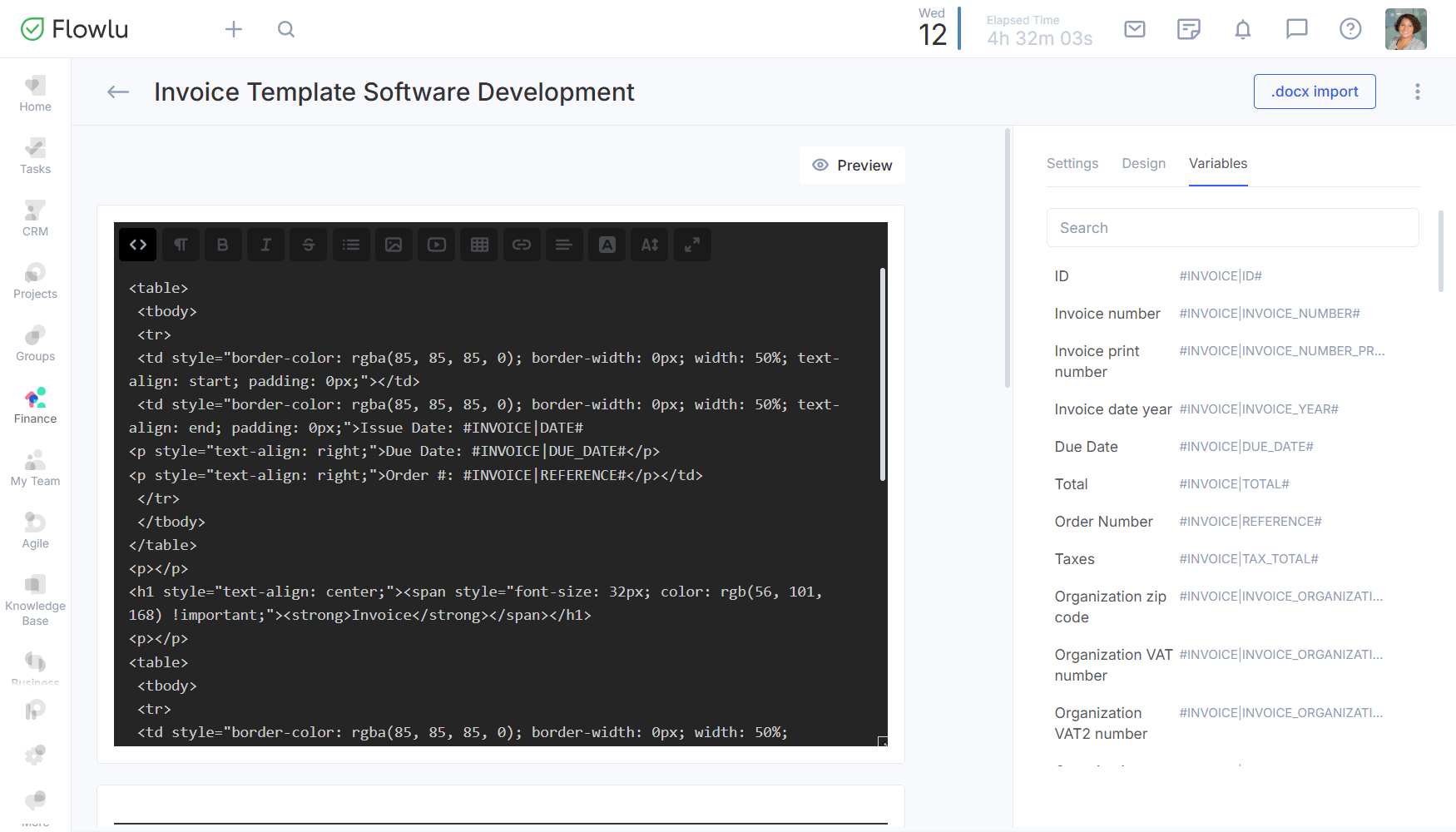The image size is (1456, 832).
Task: Open the notifications bell
Action: pos(1243,29)
